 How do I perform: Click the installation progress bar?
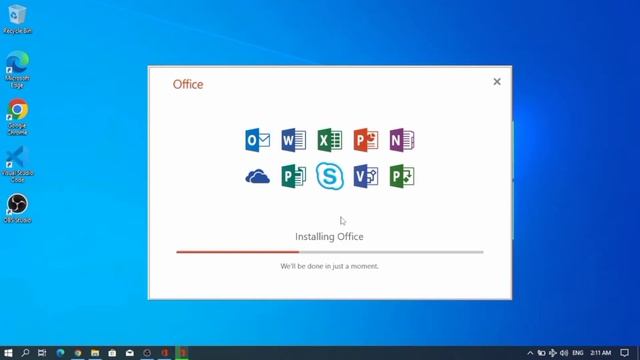[330, 252]
